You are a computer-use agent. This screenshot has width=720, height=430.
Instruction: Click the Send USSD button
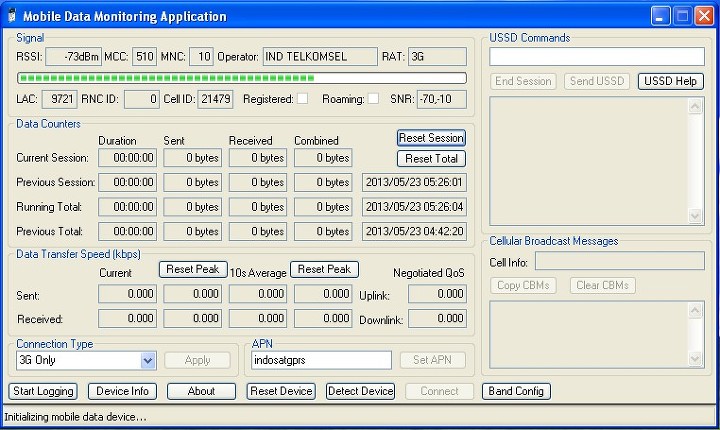click(597, 81)
